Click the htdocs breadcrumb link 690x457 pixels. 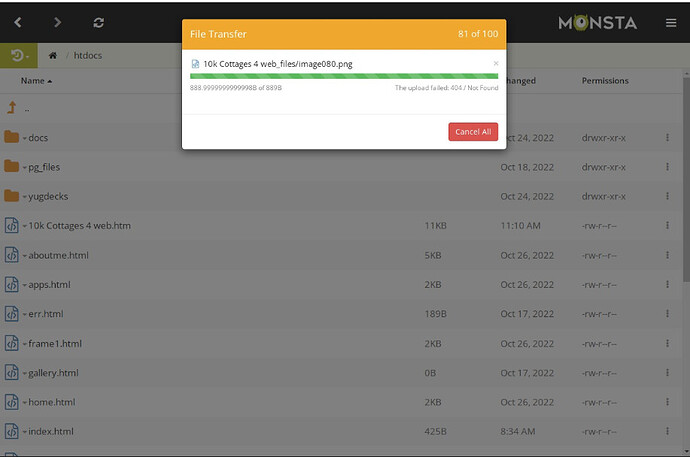(85, 56)
